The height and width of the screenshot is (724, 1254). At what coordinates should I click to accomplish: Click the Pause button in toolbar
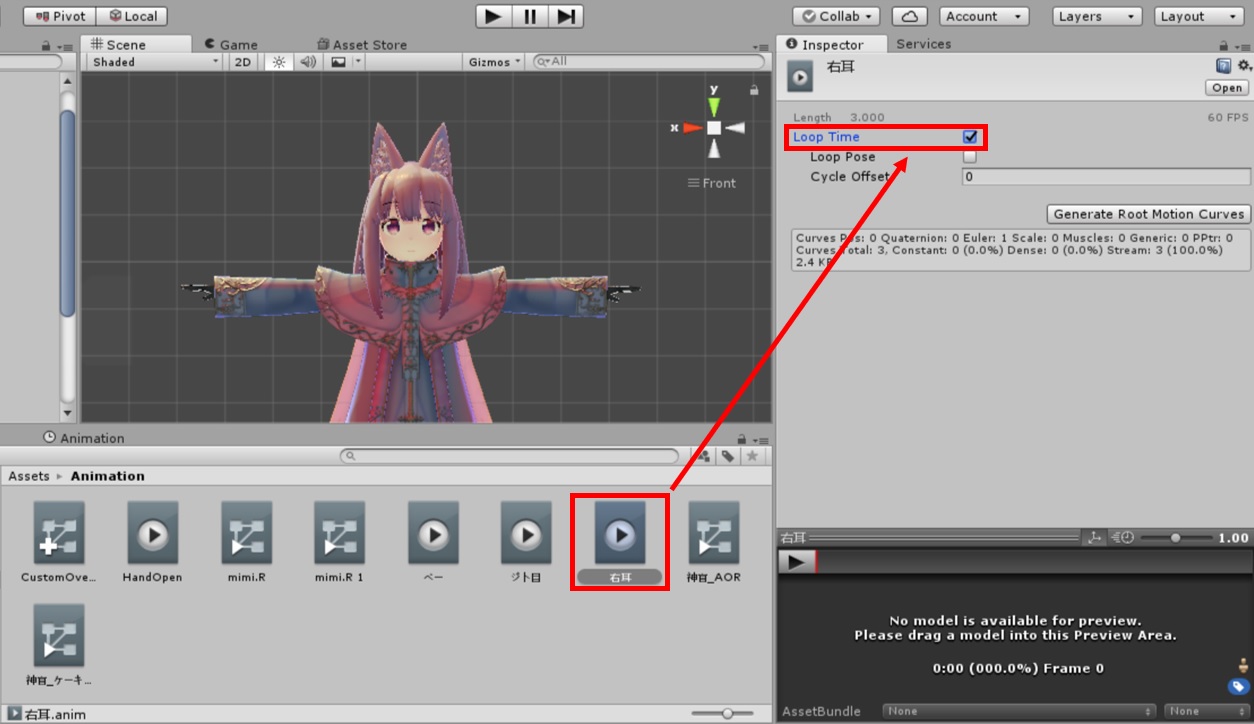point(529,16)
